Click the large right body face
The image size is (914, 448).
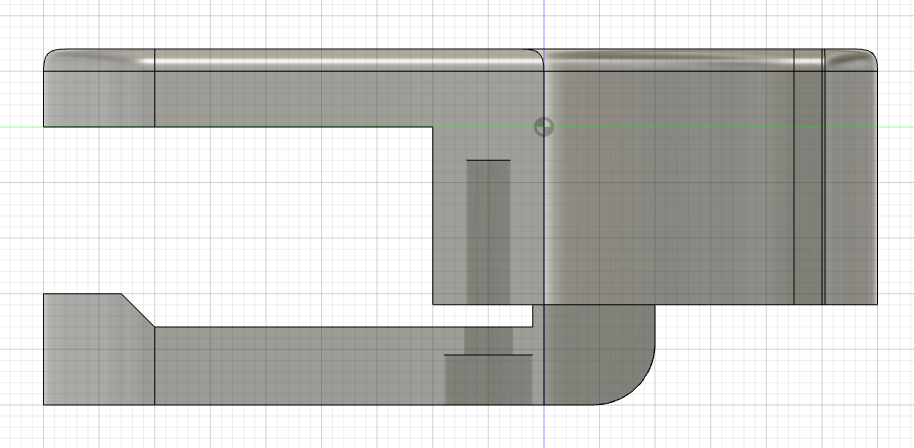click(669, 188)
